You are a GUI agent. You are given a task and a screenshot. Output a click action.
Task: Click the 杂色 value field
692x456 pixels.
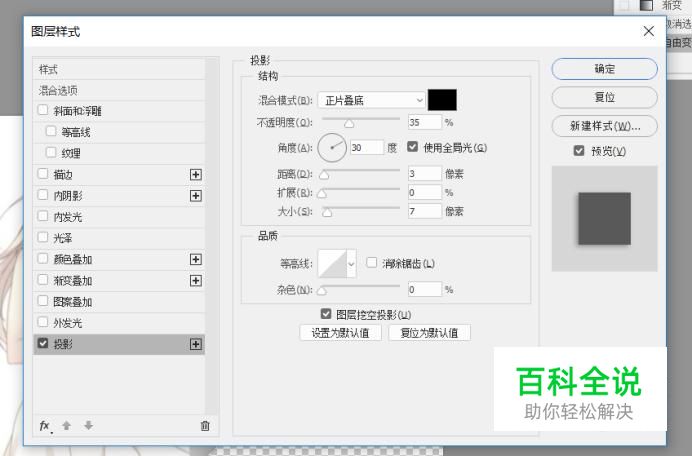425,290
